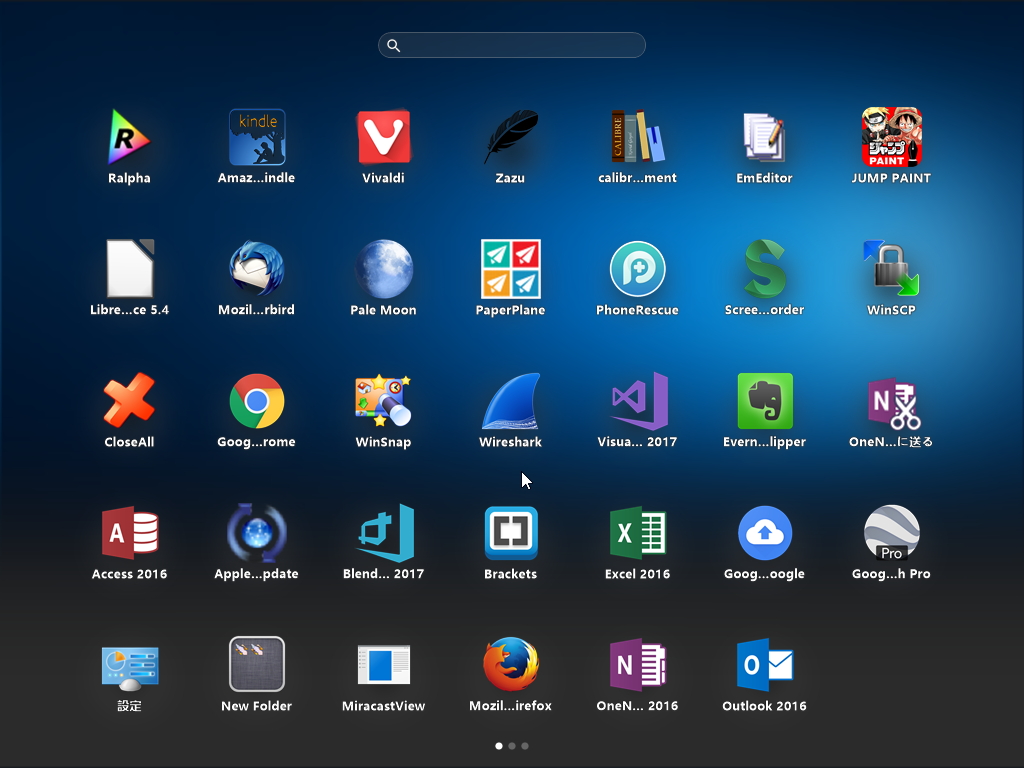The height and width of the screenshot is (768, 1024).
Task: Open Brackets editor icon
Action: coord(511,532)
